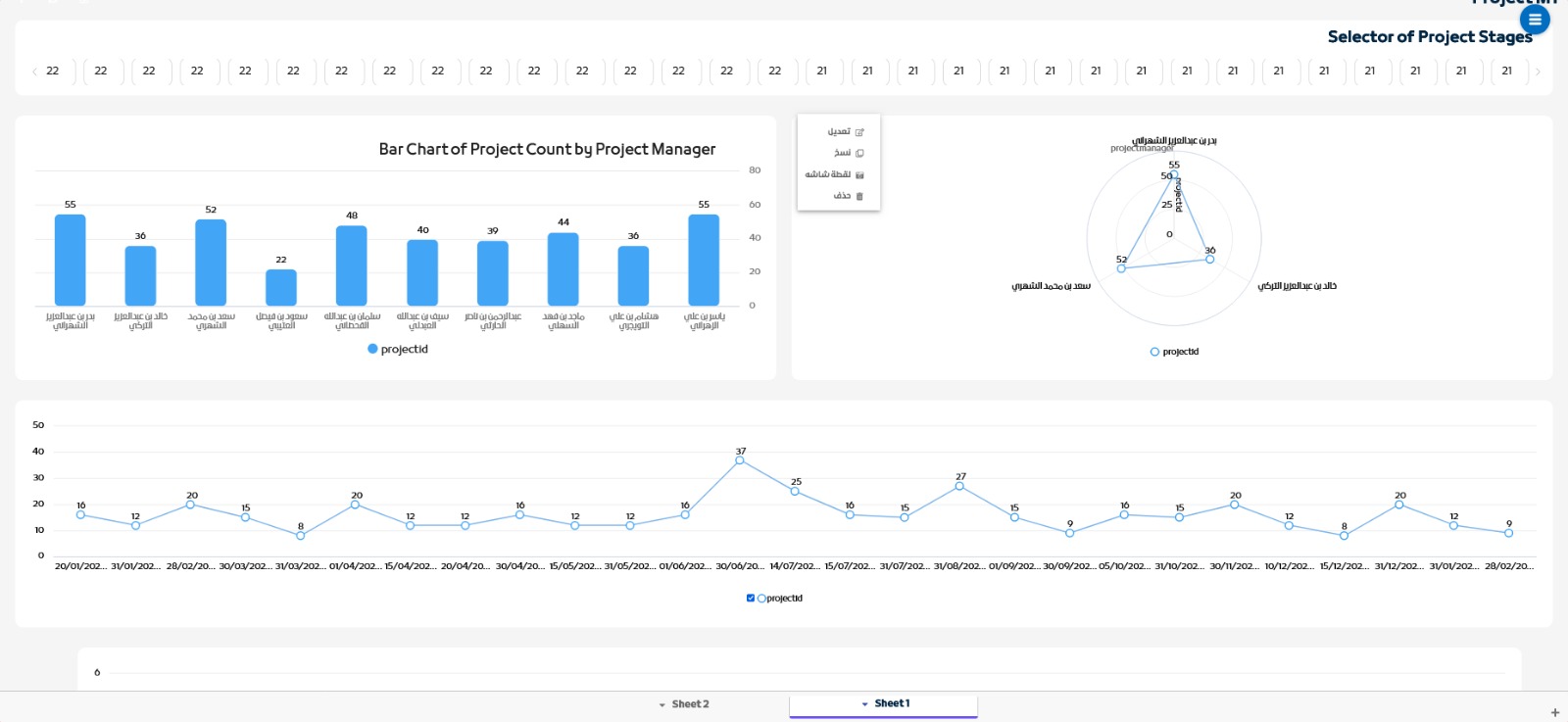The height and width of the screenshot is (722, 1568).
Task: Click the trash delete icon in context menu
Action: coord(859,197)
